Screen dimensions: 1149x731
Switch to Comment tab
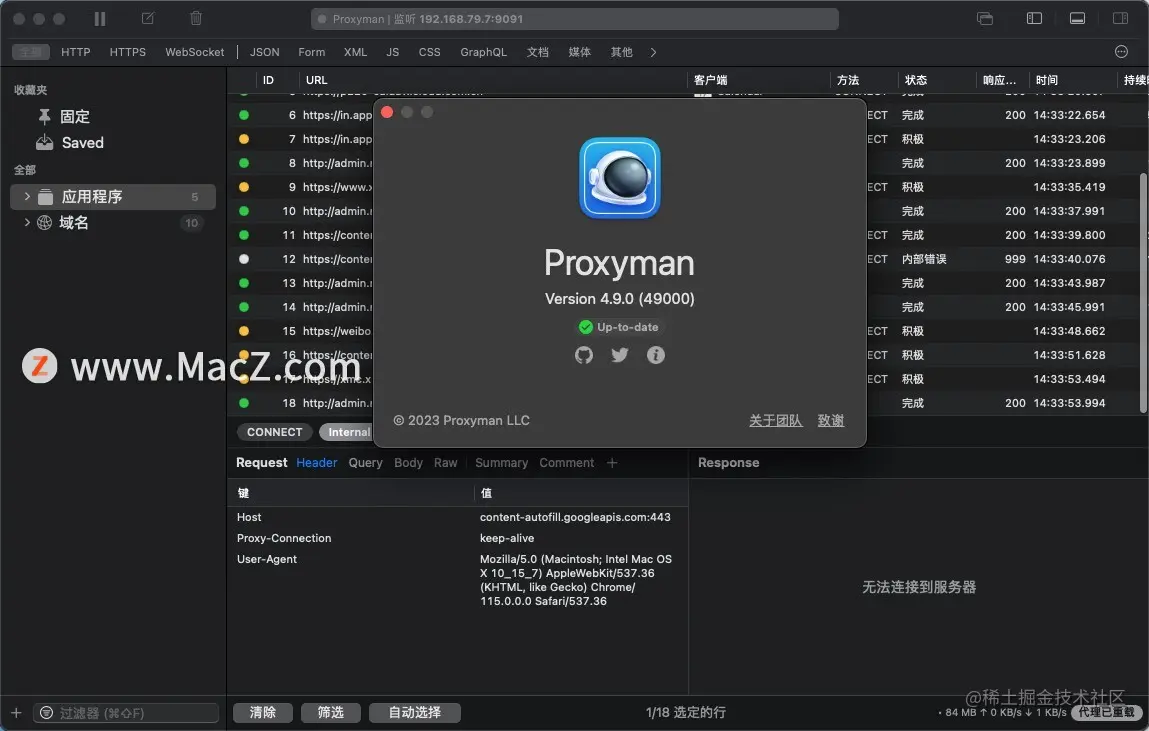566,463
